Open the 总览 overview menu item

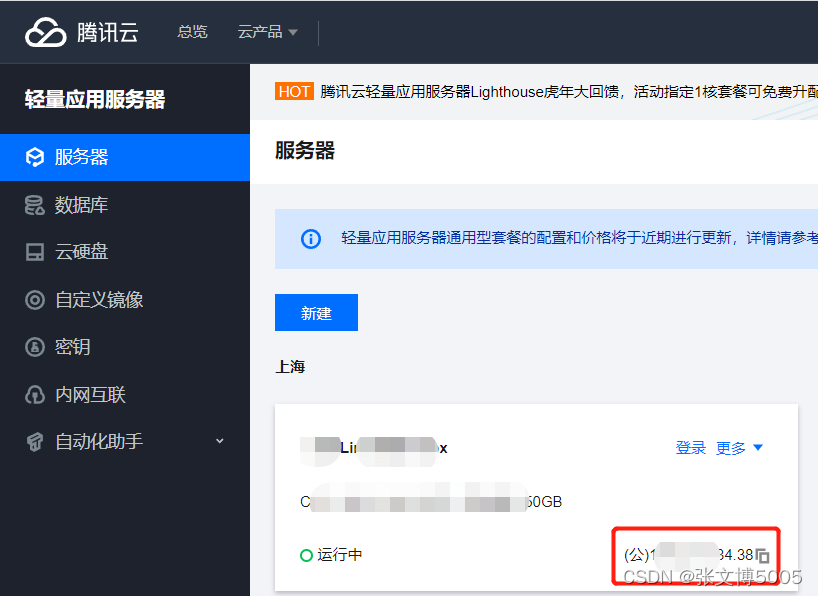click(x=193, y=32)
